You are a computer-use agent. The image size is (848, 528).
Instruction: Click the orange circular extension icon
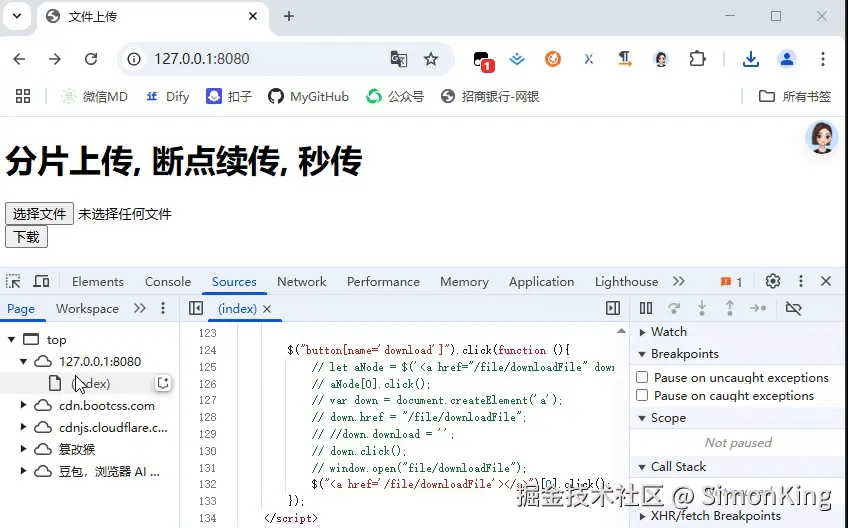[553, 59]
